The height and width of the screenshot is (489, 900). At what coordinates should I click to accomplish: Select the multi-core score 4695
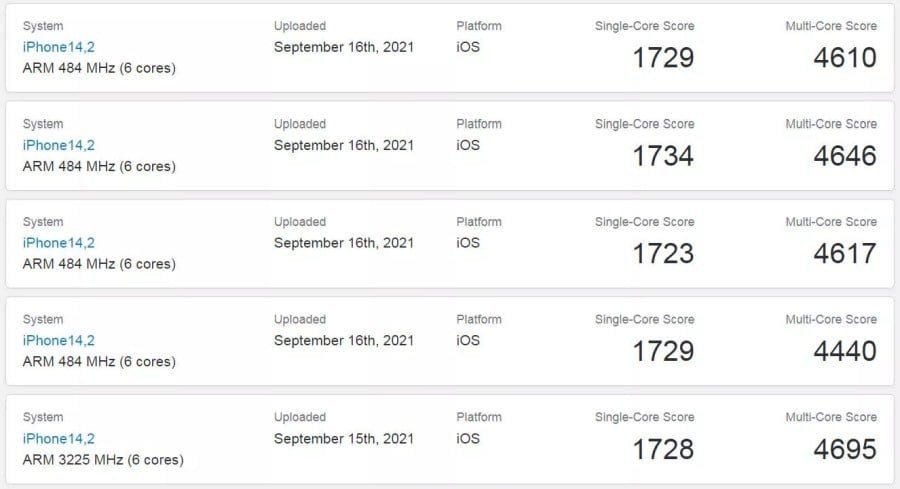click(x=845, y=450)
